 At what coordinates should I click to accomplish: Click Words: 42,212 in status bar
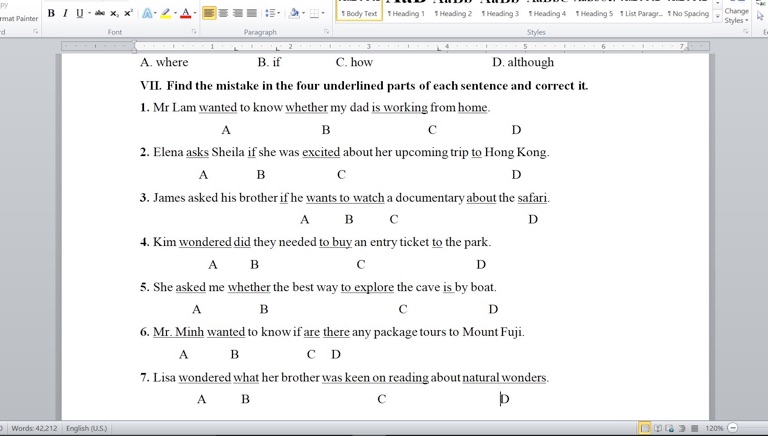[x=34, y=428]
